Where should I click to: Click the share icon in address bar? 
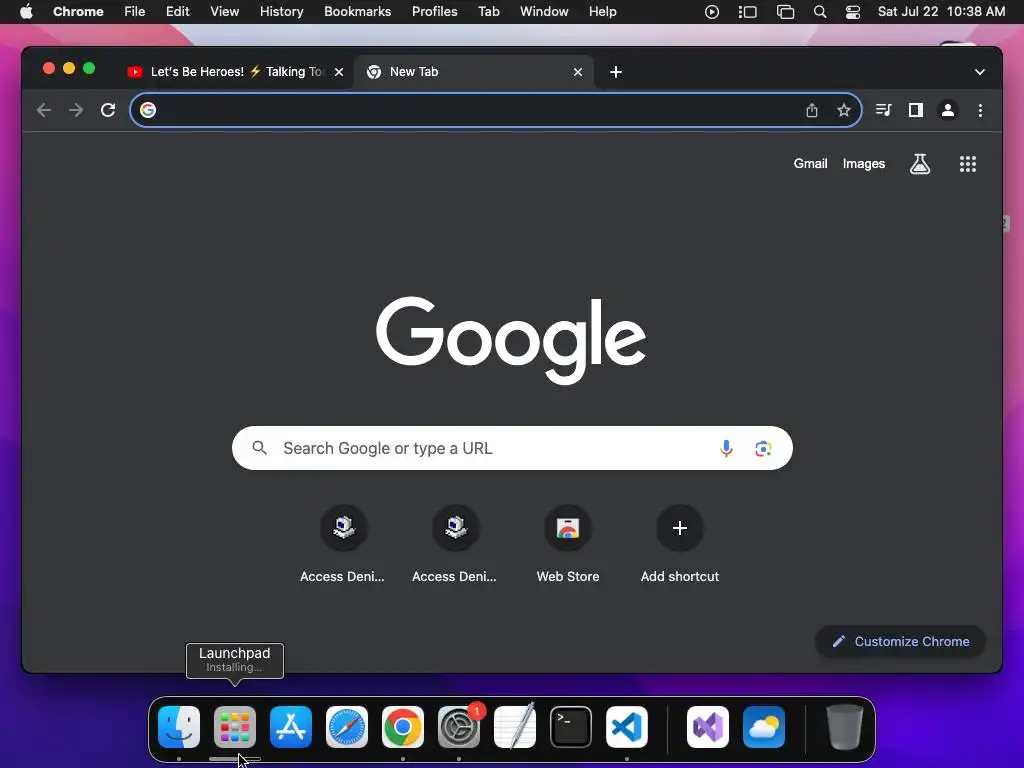click(x=812, y=110)
